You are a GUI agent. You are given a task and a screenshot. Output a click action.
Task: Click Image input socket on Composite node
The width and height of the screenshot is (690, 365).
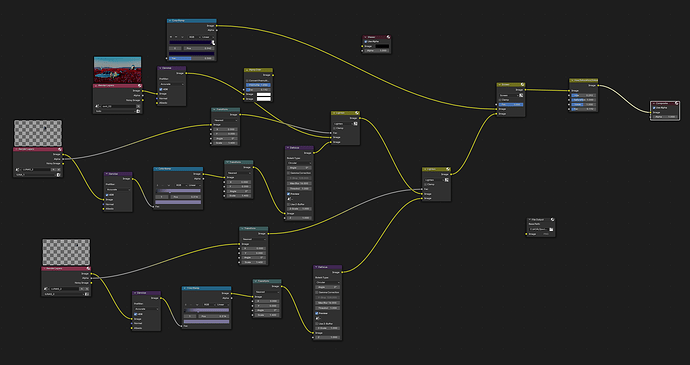click(650, 112)
